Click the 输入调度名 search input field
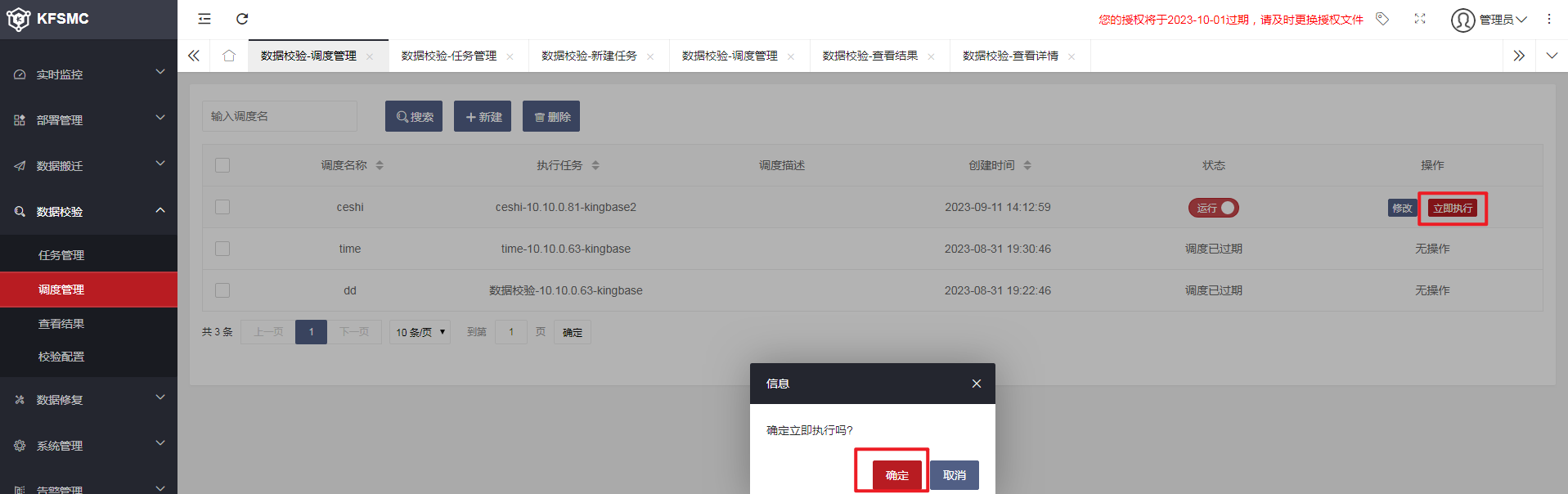Image resolution: width=1568 pixels, height=494 pixels. (x=279, y=116)
